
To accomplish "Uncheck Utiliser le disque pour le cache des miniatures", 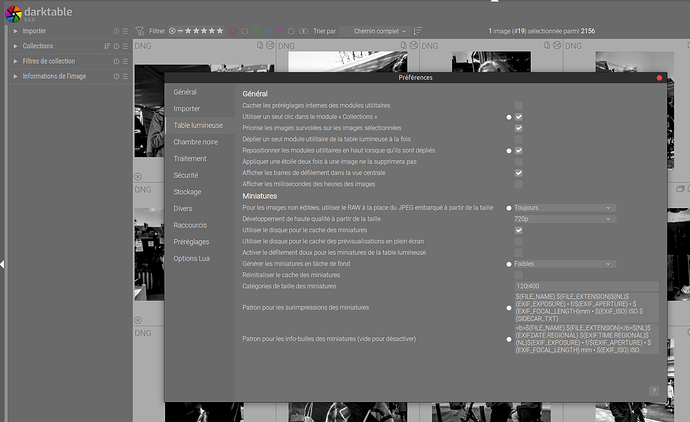I will point(519,230).
